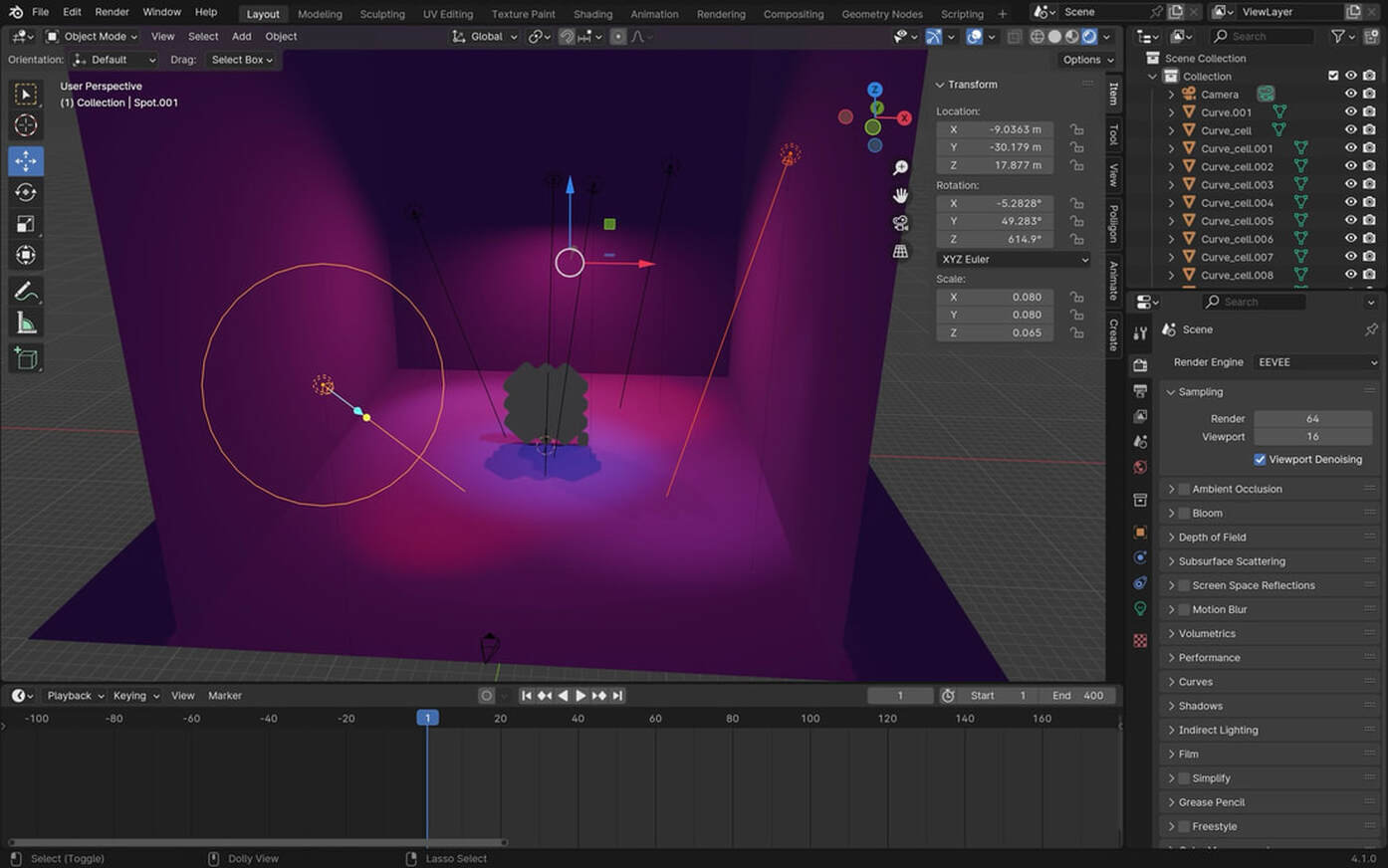Viewport: 1388px width, 868px height.
Task: Click the Marker menu in timeline
Action: [x=225, y=696]
